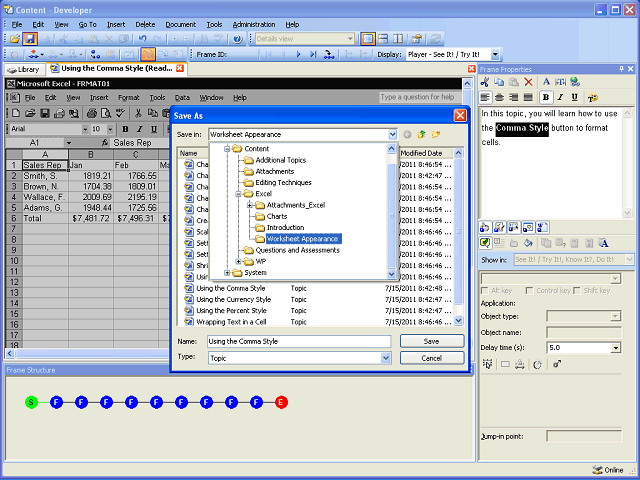
Task: Open the Document menu
Action: (180, 24)
